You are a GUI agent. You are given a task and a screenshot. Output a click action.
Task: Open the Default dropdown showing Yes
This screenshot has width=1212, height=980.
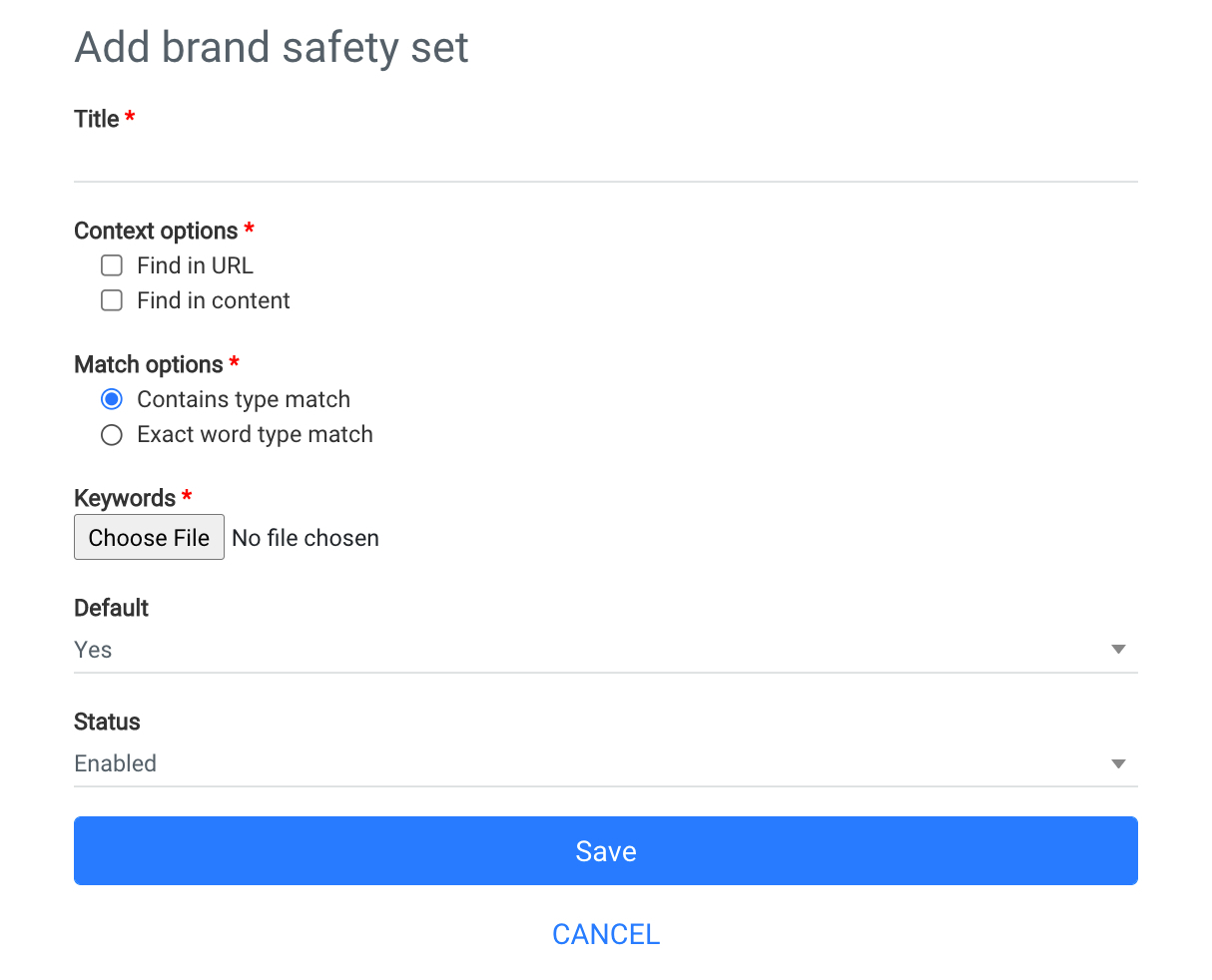[x=605, y=650]
